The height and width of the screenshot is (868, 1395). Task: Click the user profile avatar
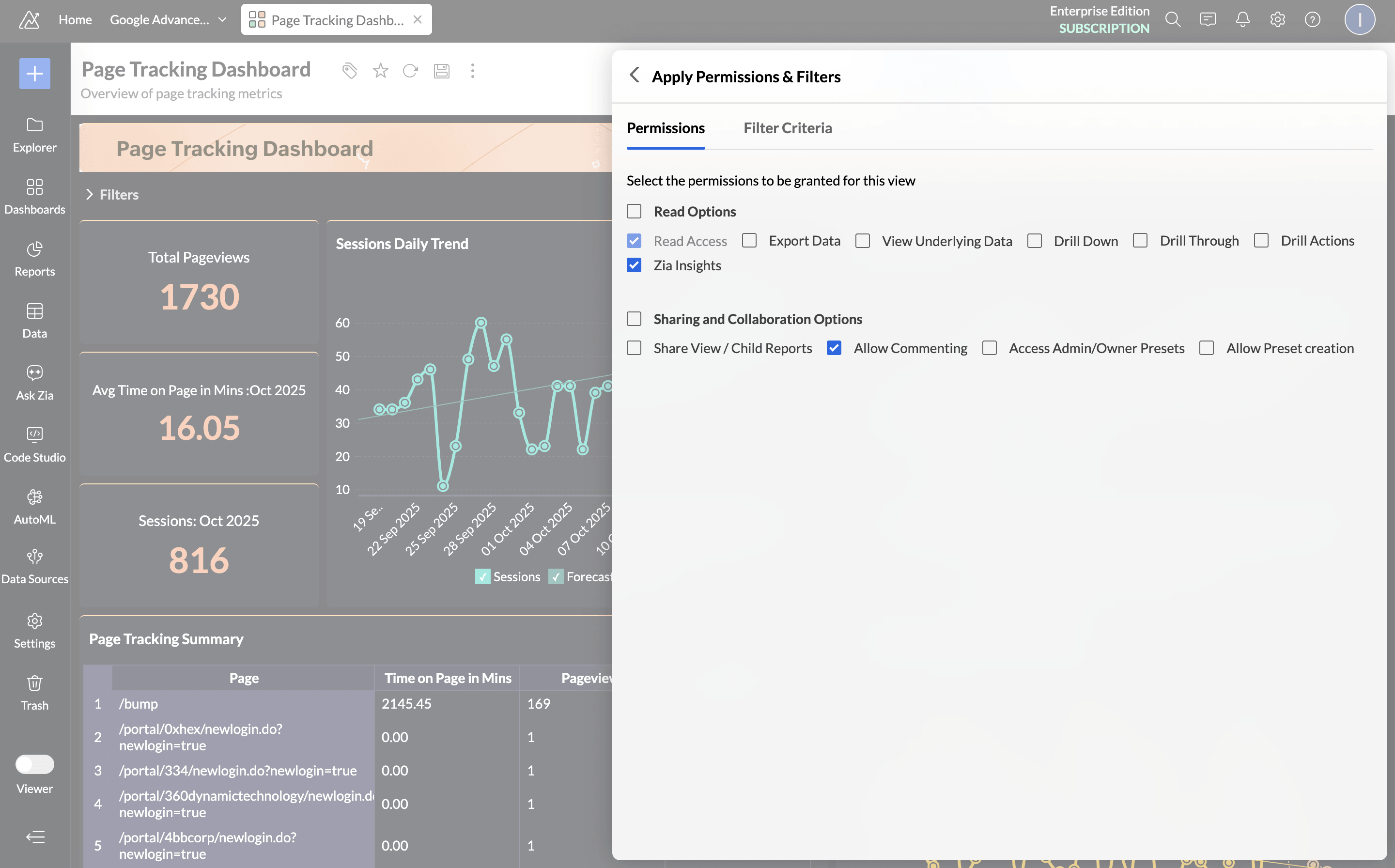pyautogui.click(x=1360, y=19)
